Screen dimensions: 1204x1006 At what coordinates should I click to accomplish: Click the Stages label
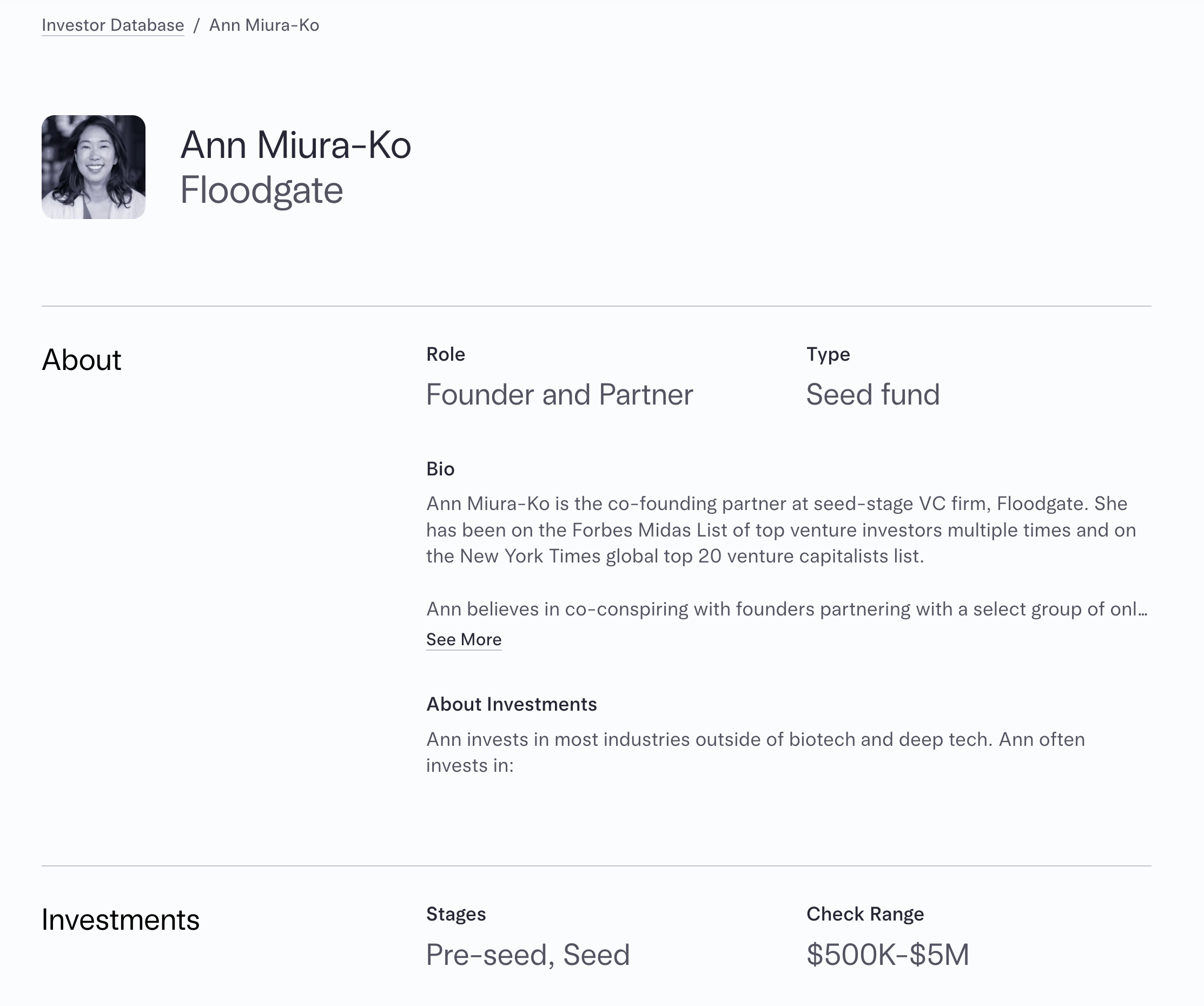[x=456, y=914]
